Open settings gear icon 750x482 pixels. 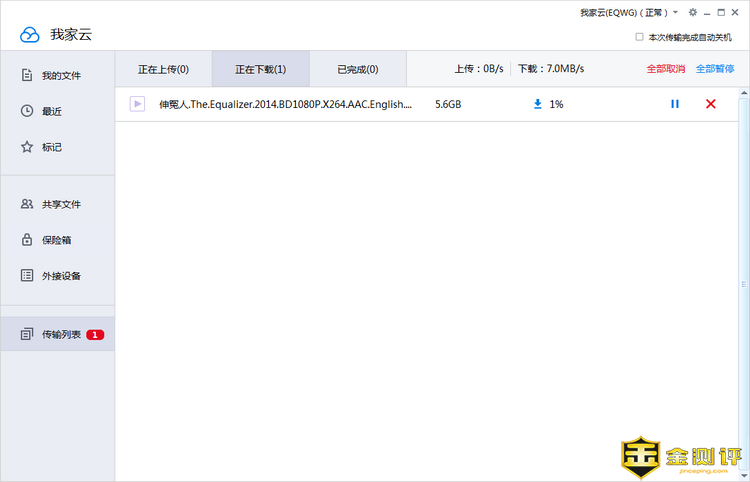point(693,13)
